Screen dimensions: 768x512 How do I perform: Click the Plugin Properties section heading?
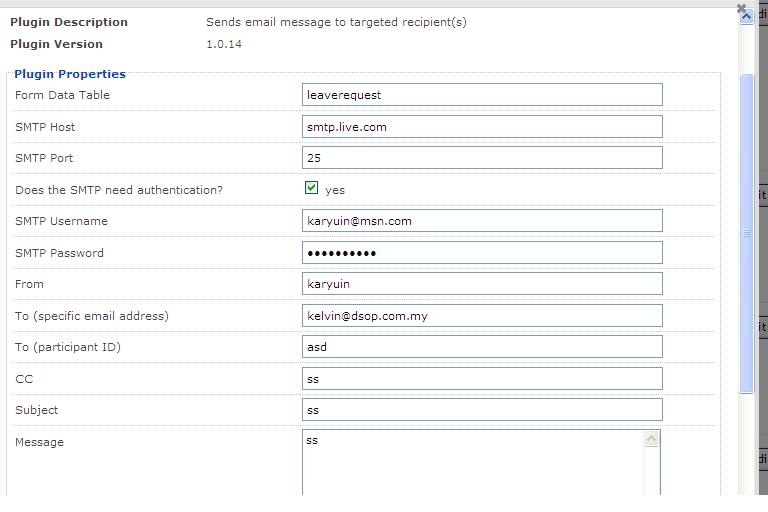[70, 74]
